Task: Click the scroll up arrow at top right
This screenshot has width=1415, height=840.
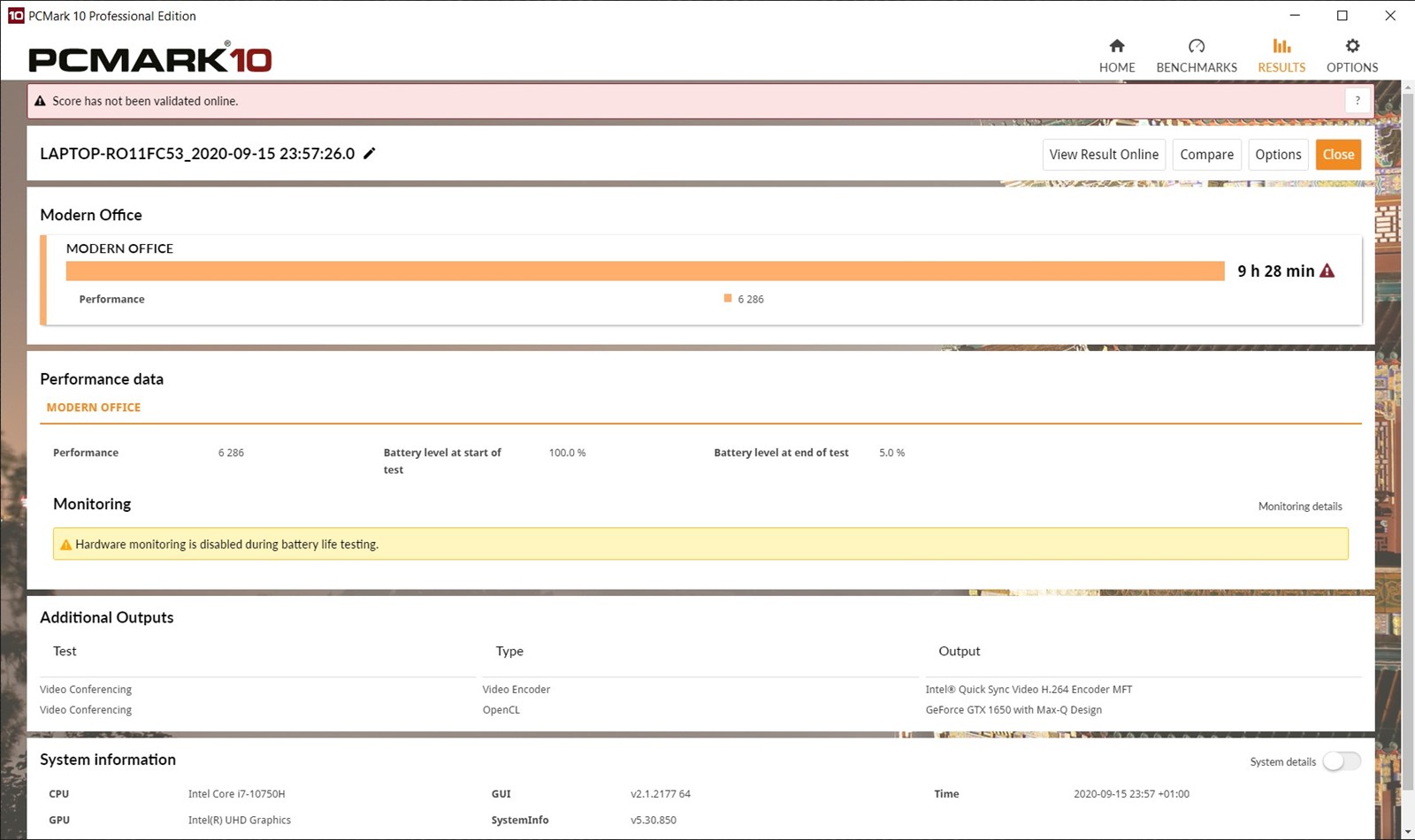Action: [x=1408, y=87]
